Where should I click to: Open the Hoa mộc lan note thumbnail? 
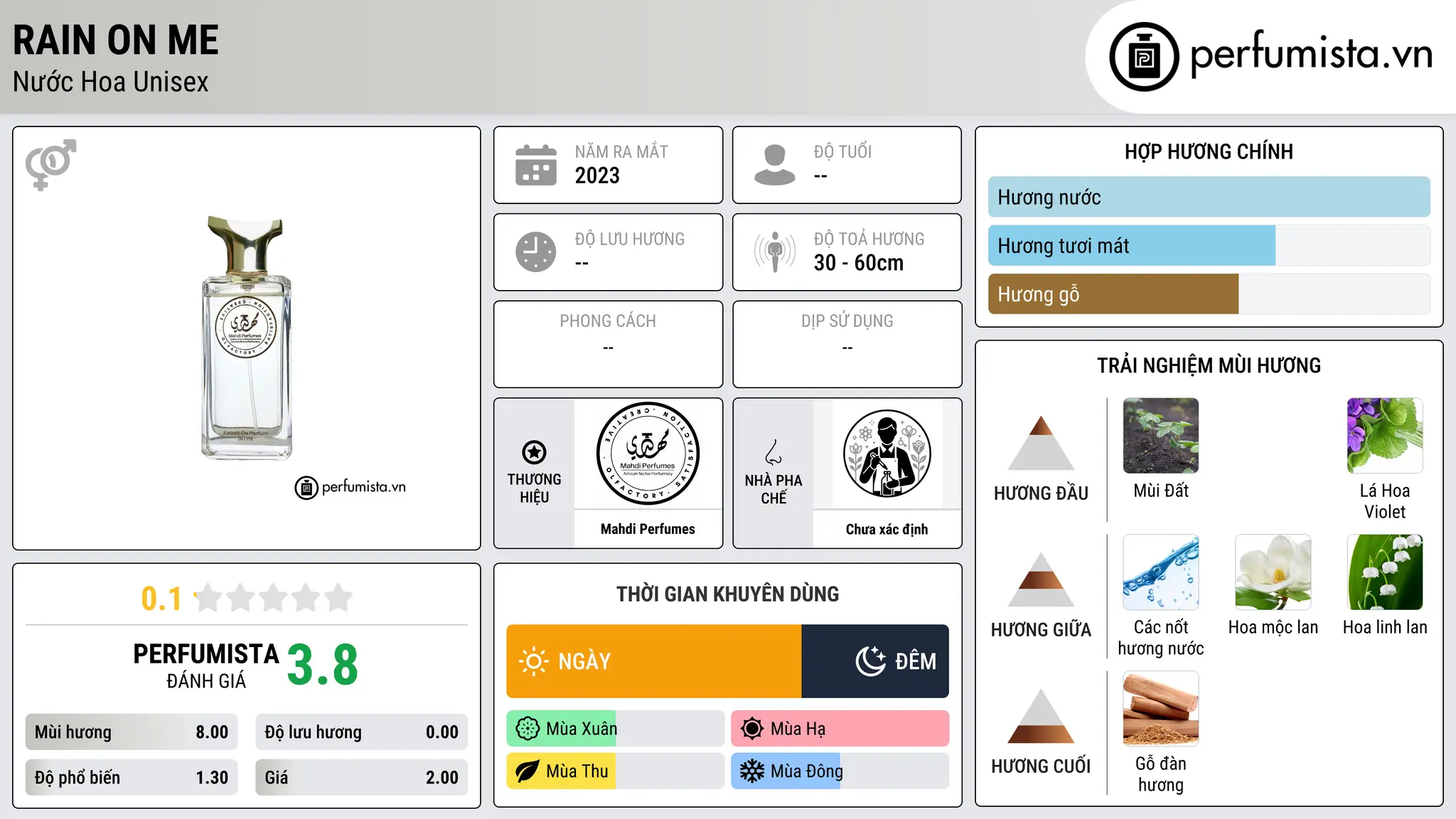tap(1273, 572)
